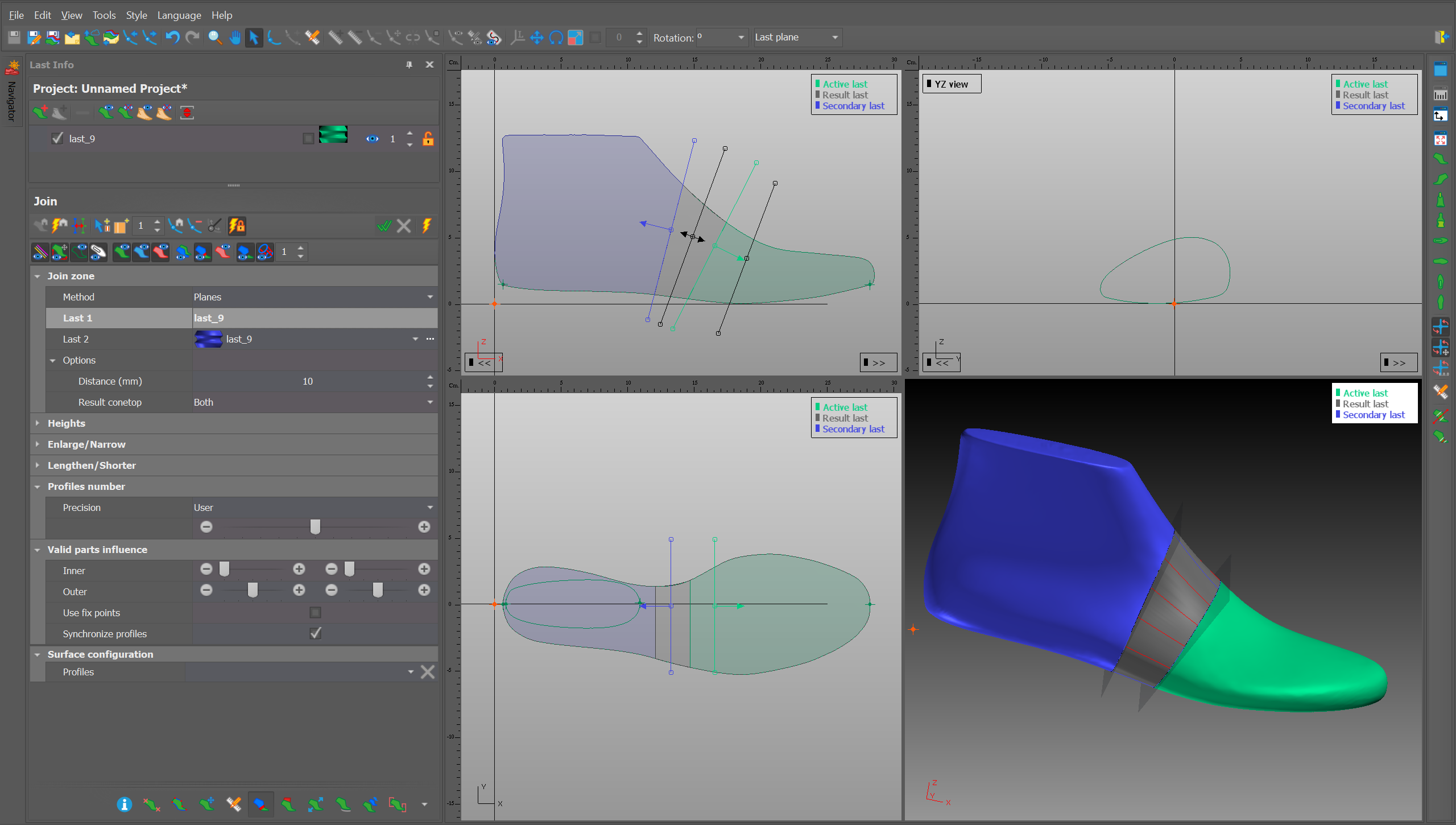Click the green double-check accept icon

[384, 226]
